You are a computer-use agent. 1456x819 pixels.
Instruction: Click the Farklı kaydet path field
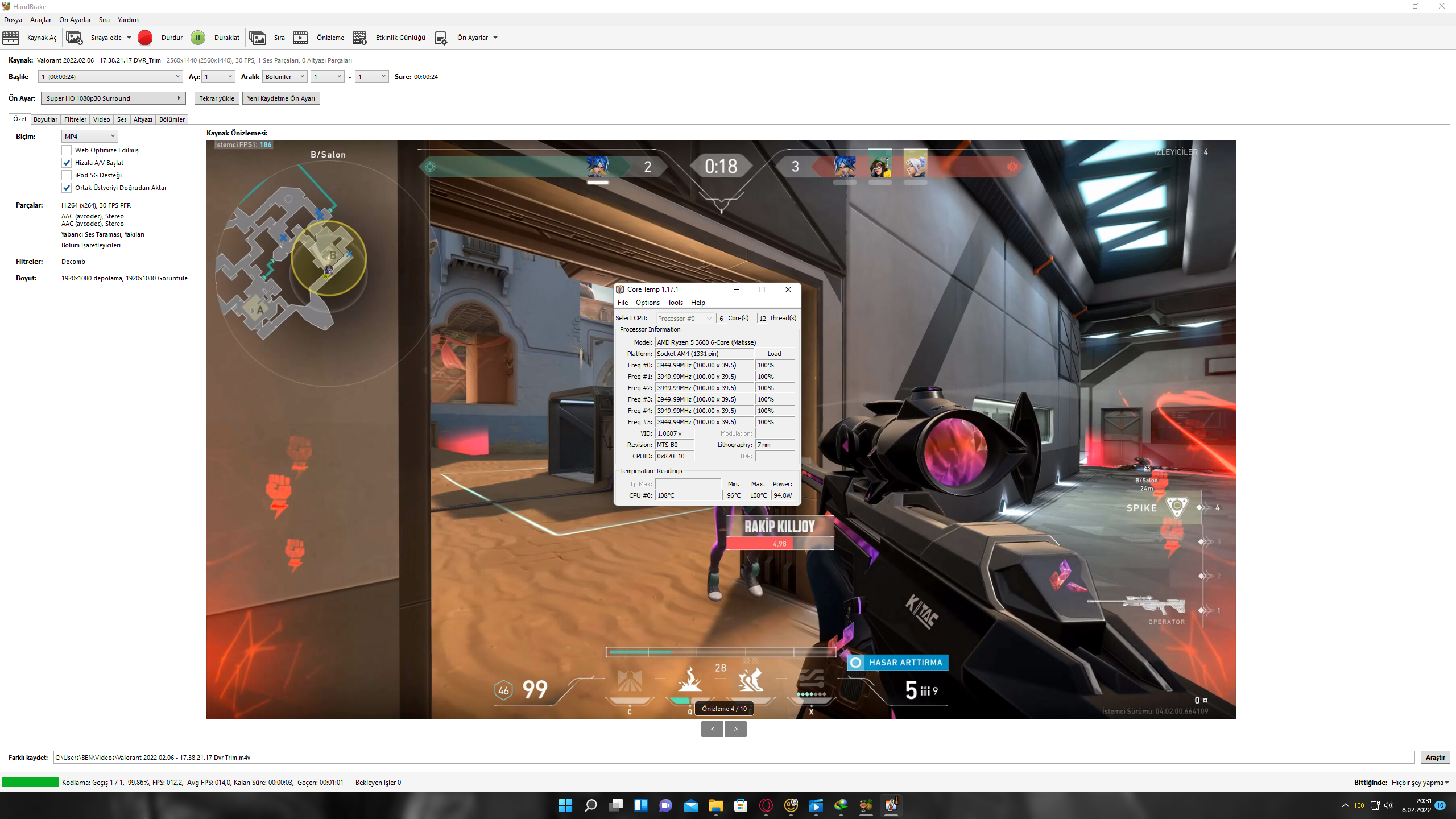(734, 758)
